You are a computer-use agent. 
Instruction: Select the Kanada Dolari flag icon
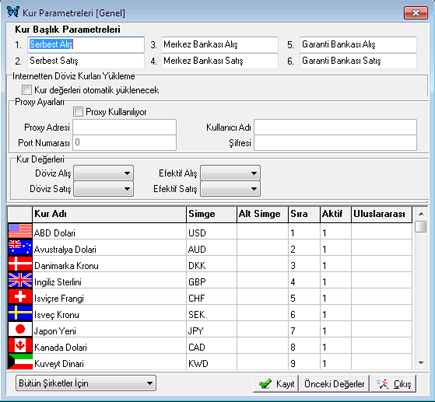pos(20,346)
